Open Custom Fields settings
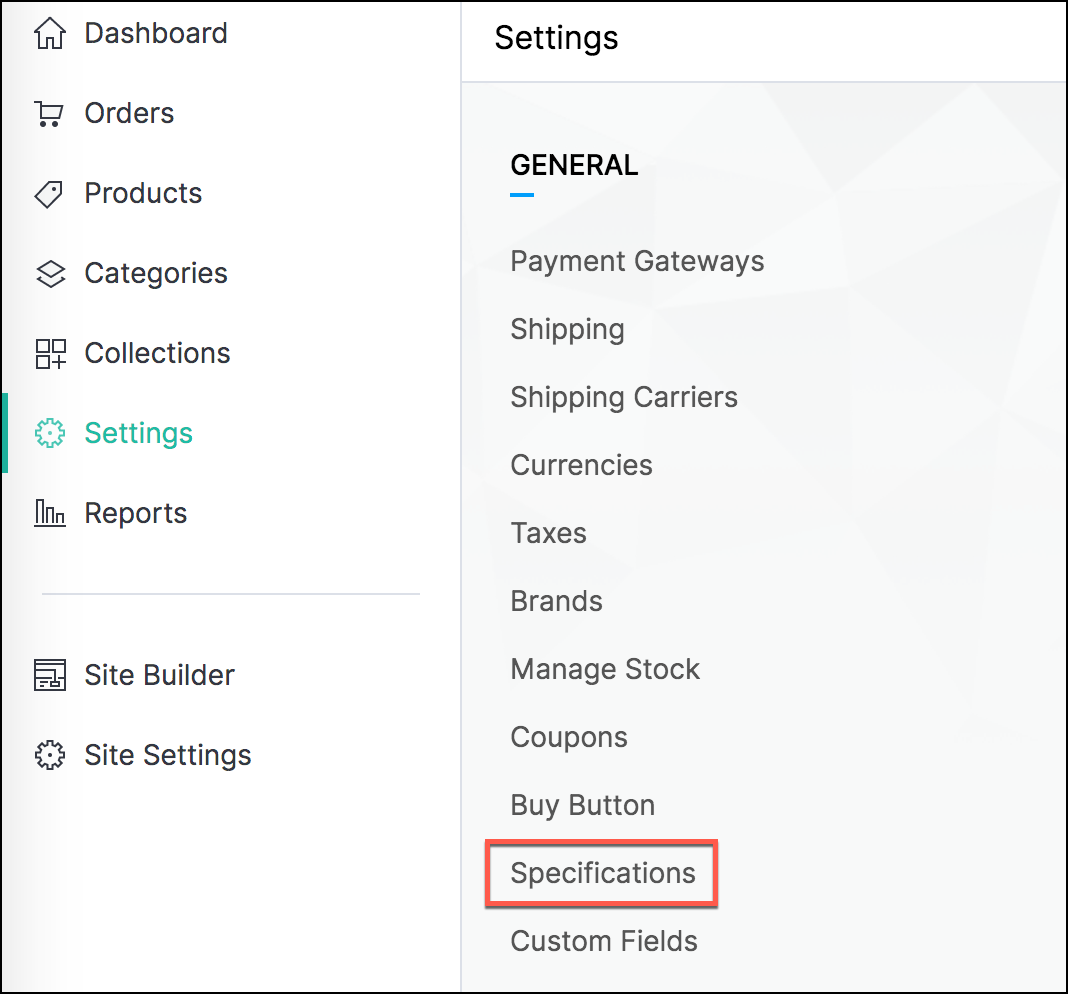1068x994 pixels. (x=604, y=941)
